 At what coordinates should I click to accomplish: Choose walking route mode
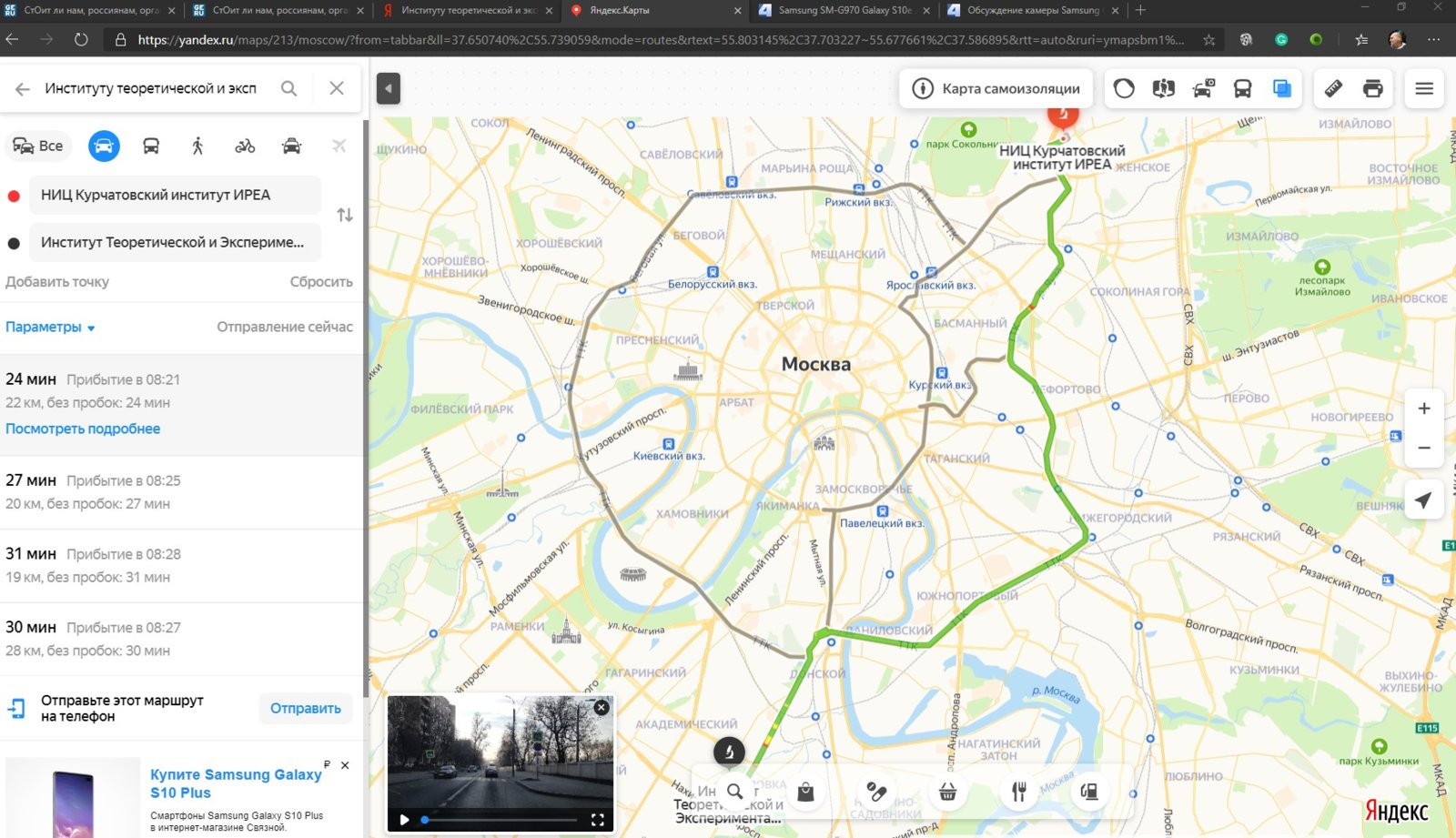click(x=197, y=146)
